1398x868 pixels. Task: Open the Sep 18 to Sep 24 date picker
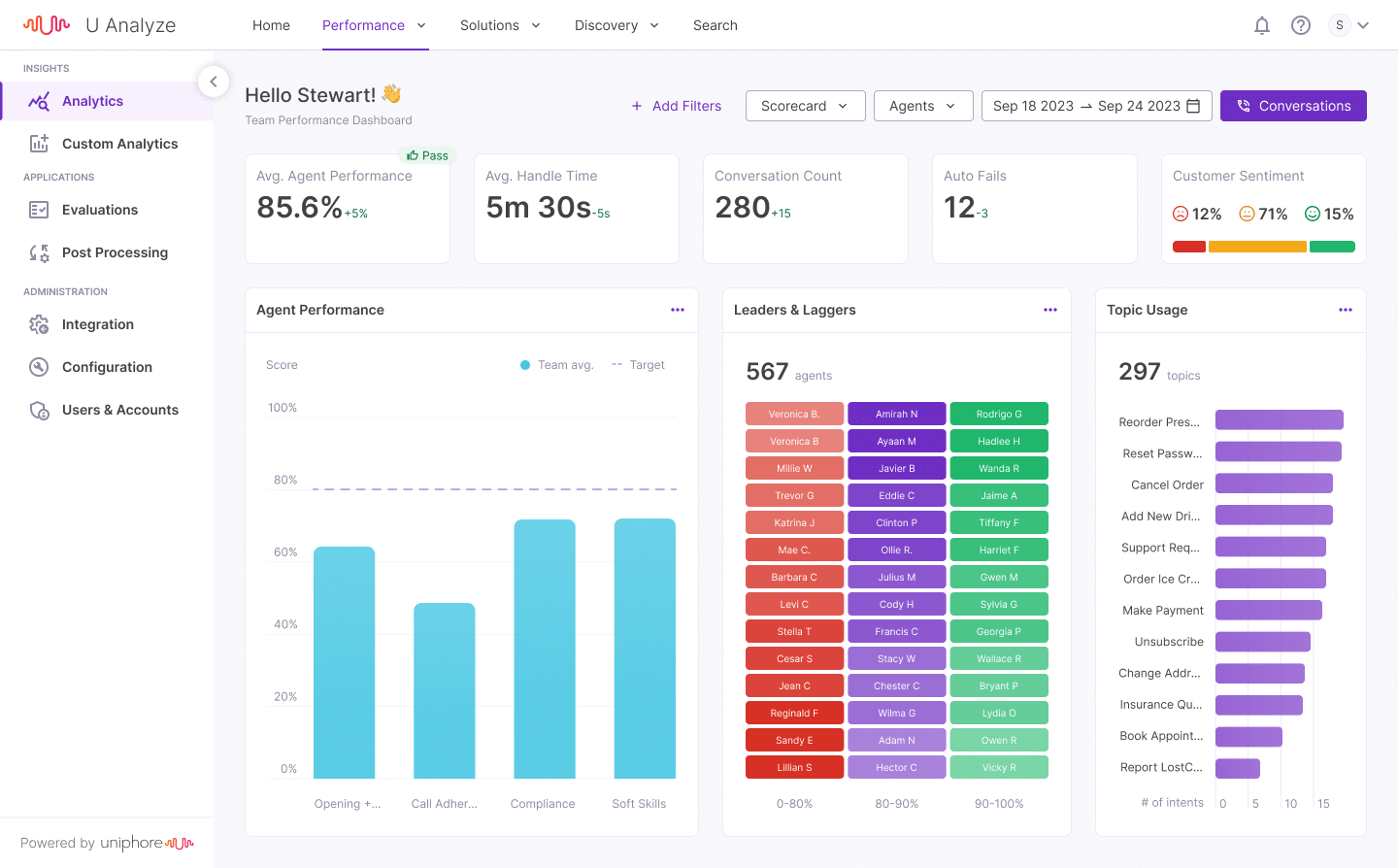point(1096,105)
